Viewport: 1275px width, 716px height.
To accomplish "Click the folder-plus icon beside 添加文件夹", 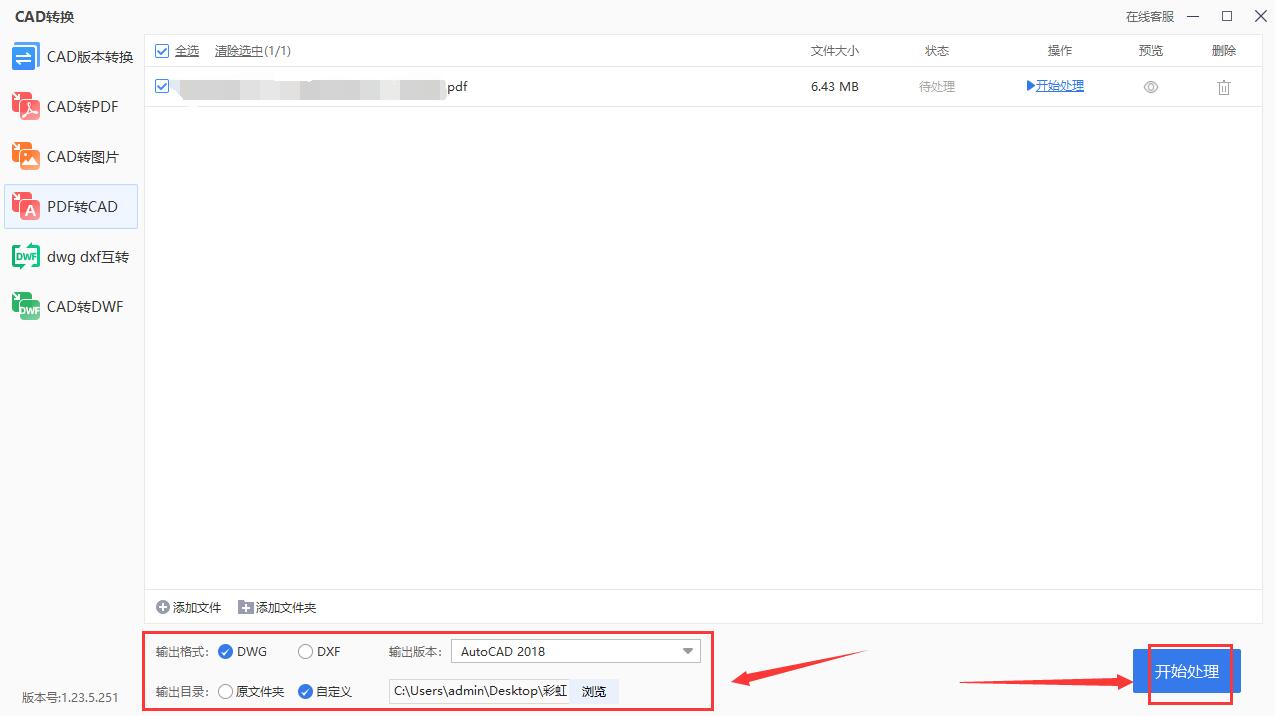I will tap(246, 607).
